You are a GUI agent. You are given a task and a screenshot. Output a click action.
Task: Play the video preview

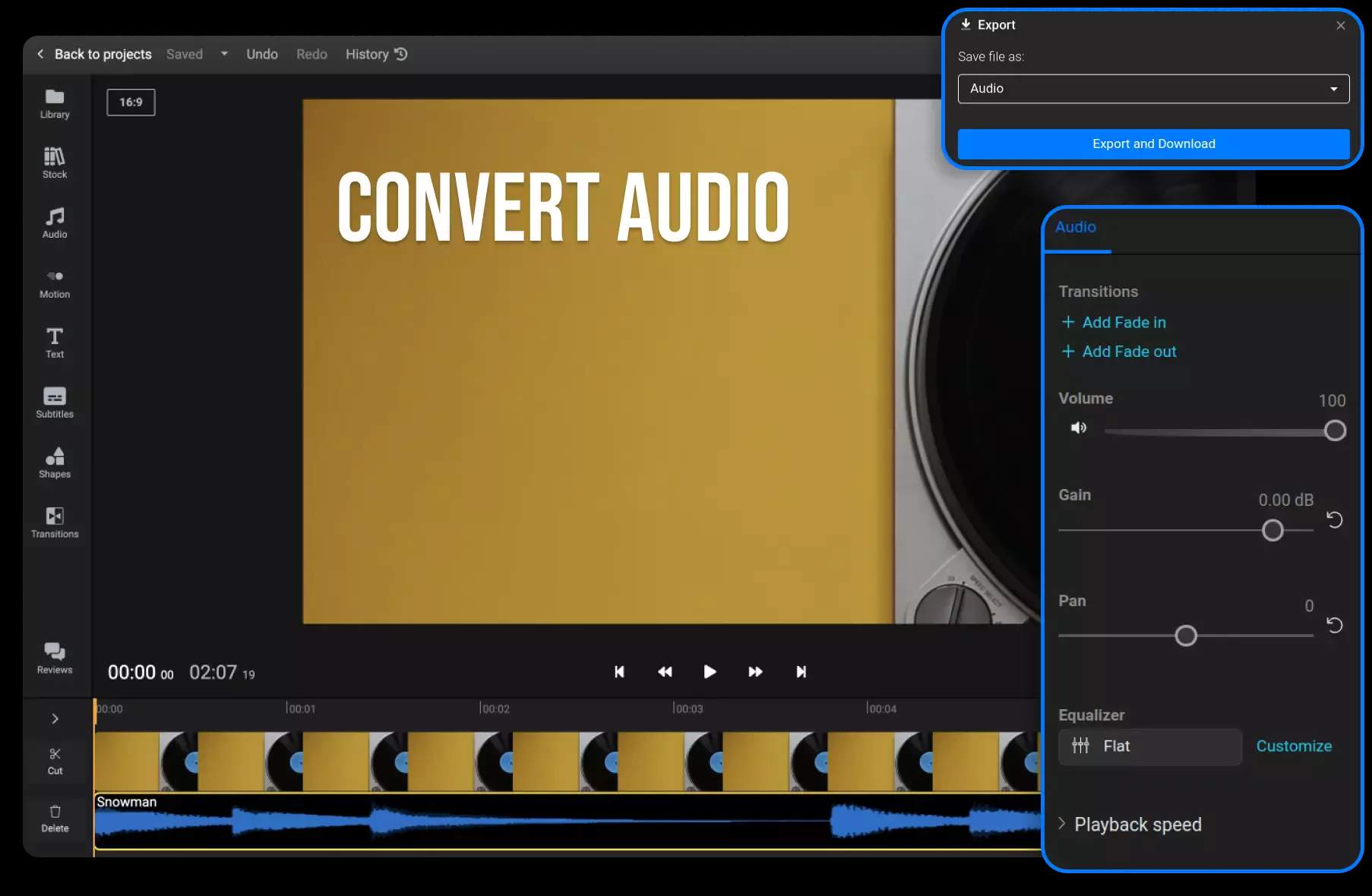pos(710,672)
